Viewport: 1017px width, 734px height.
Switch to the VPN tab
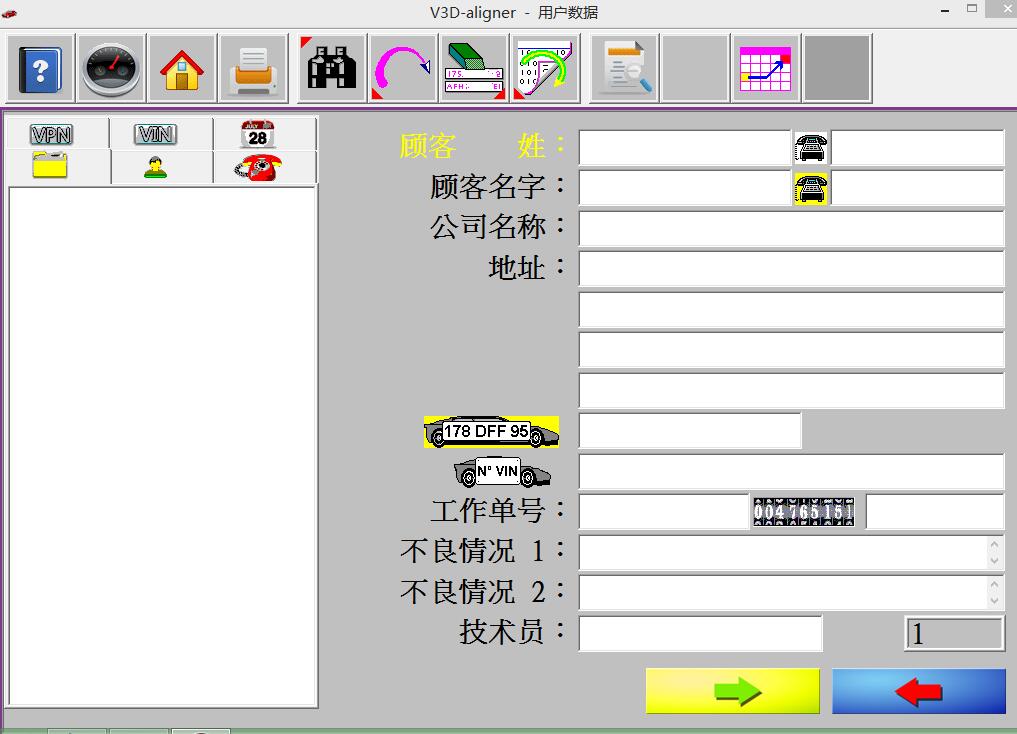pos(52,134)
